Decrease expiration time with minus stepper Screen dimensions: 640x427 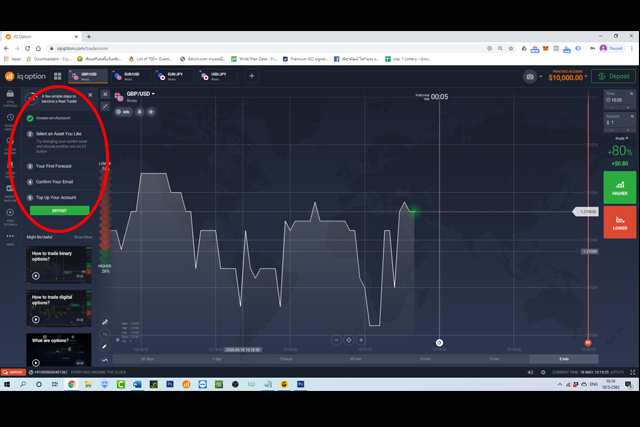point(611,107)
